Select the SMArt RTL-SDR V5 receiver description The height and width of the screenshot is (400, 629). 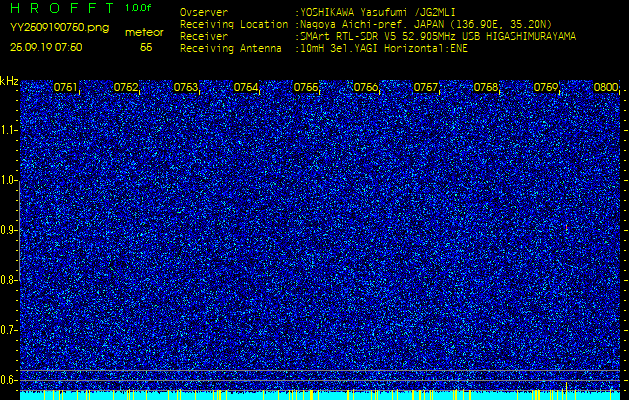[x=436, y=37]
